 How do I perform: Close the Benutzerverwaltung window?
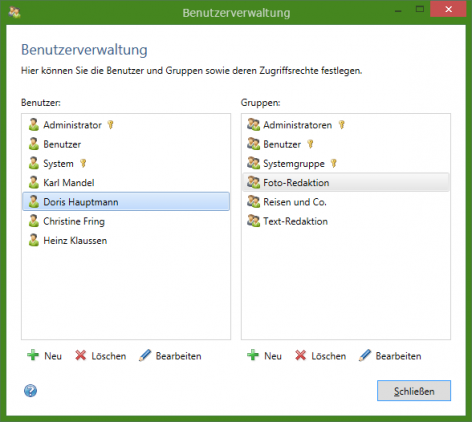click(448, 9)
